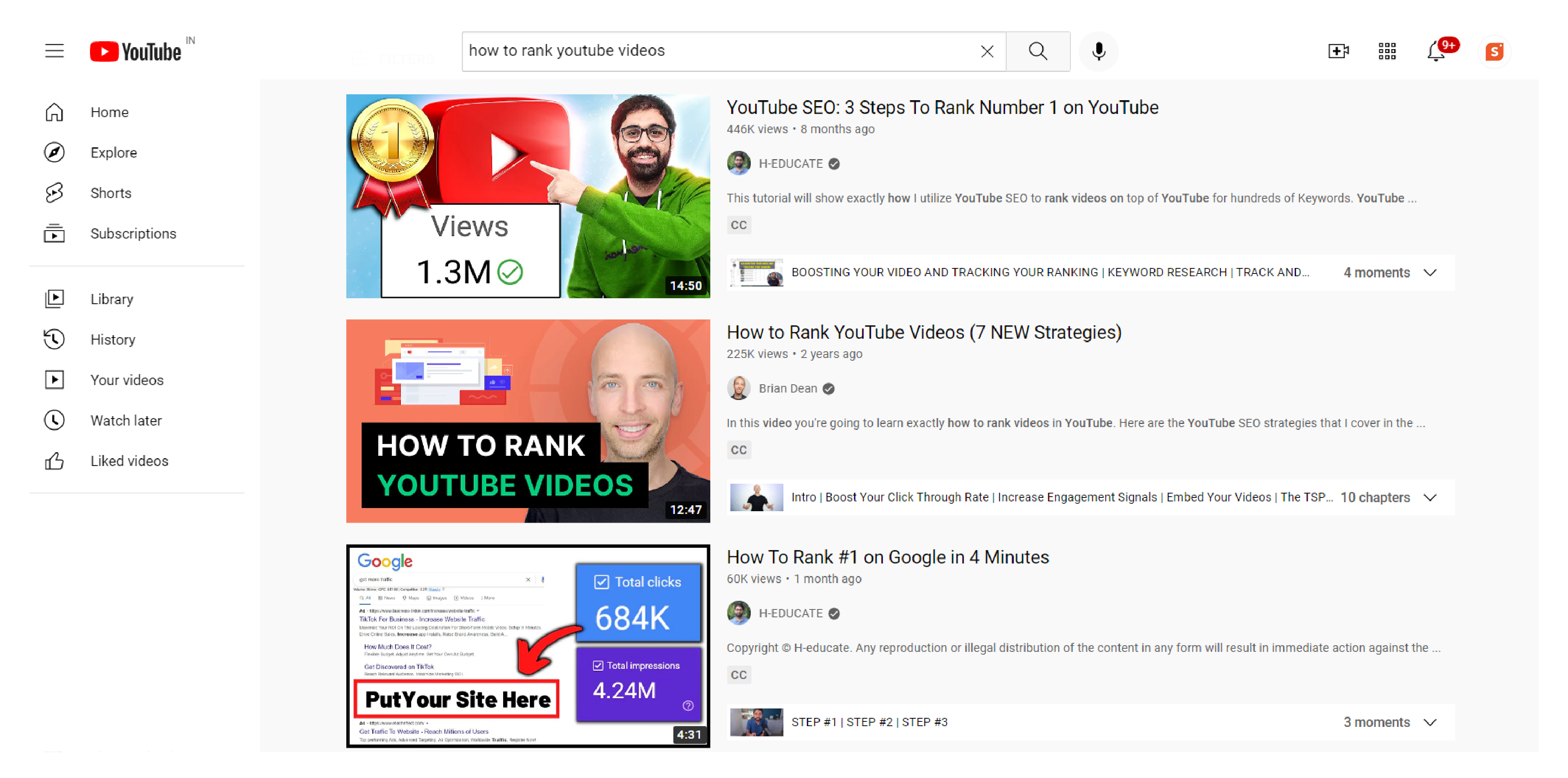Viewport: 1568px width, 778px height.
Task: Click 'STEP #1 | STEP #2 | STEP #3' text
Action: pyautogui.click(x=869, y=723)
